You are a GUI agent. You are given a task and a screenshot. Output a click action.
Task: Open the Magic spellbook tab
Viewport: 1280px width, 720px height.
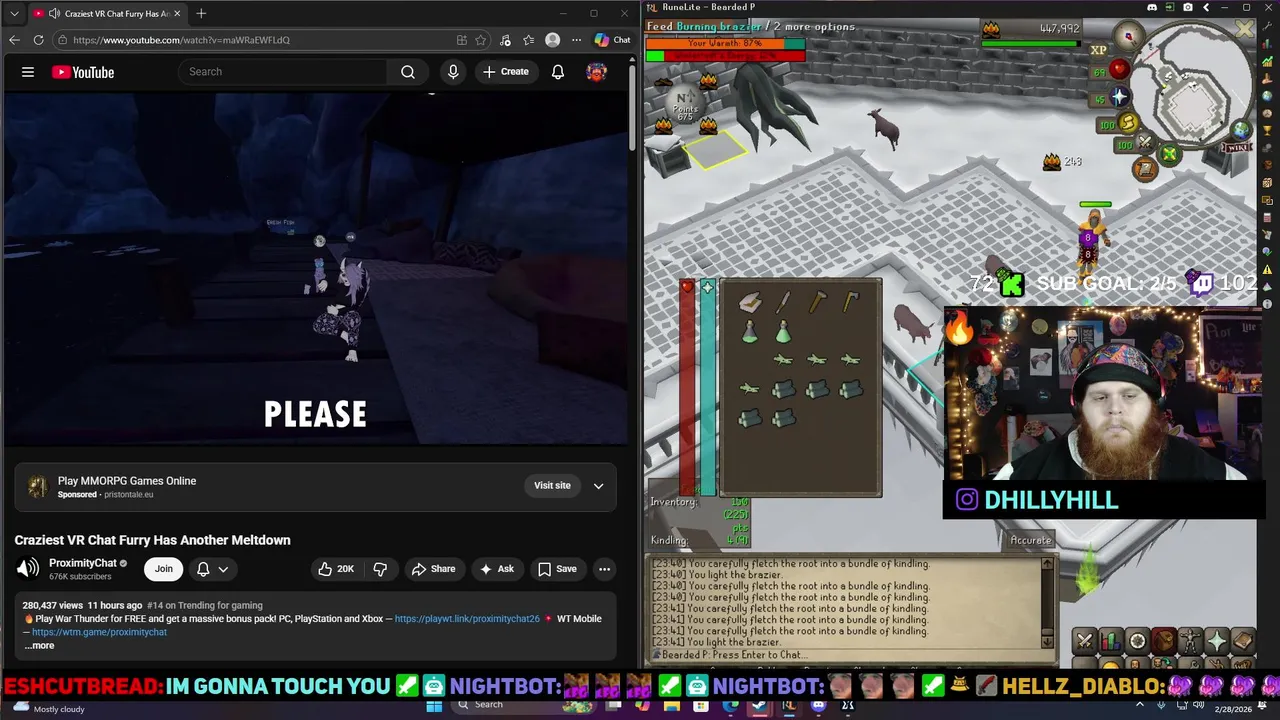(1242, 641)
